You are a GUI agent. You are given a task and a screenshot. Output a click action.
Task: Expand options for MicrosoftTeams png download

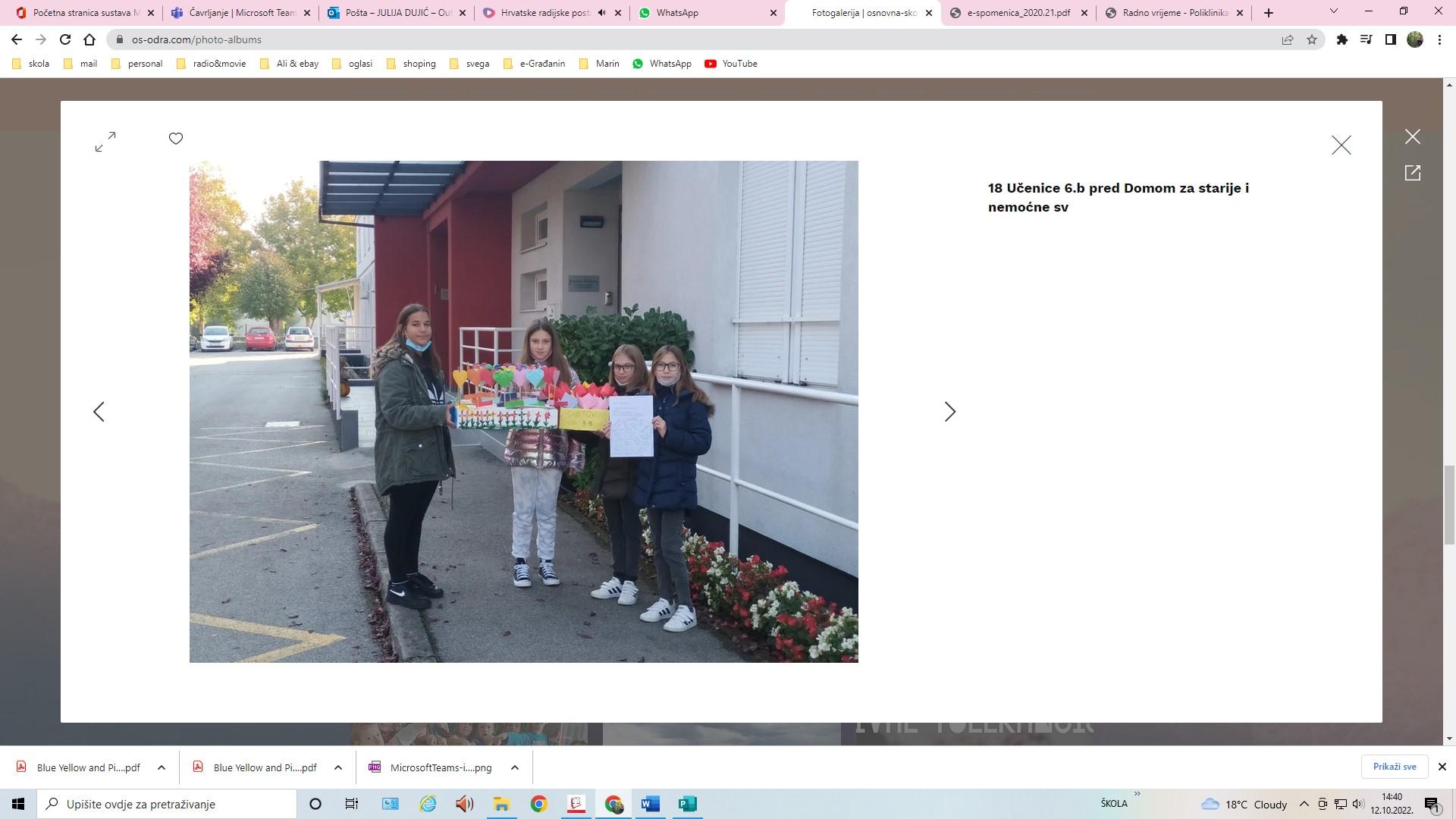coord(515,767)
